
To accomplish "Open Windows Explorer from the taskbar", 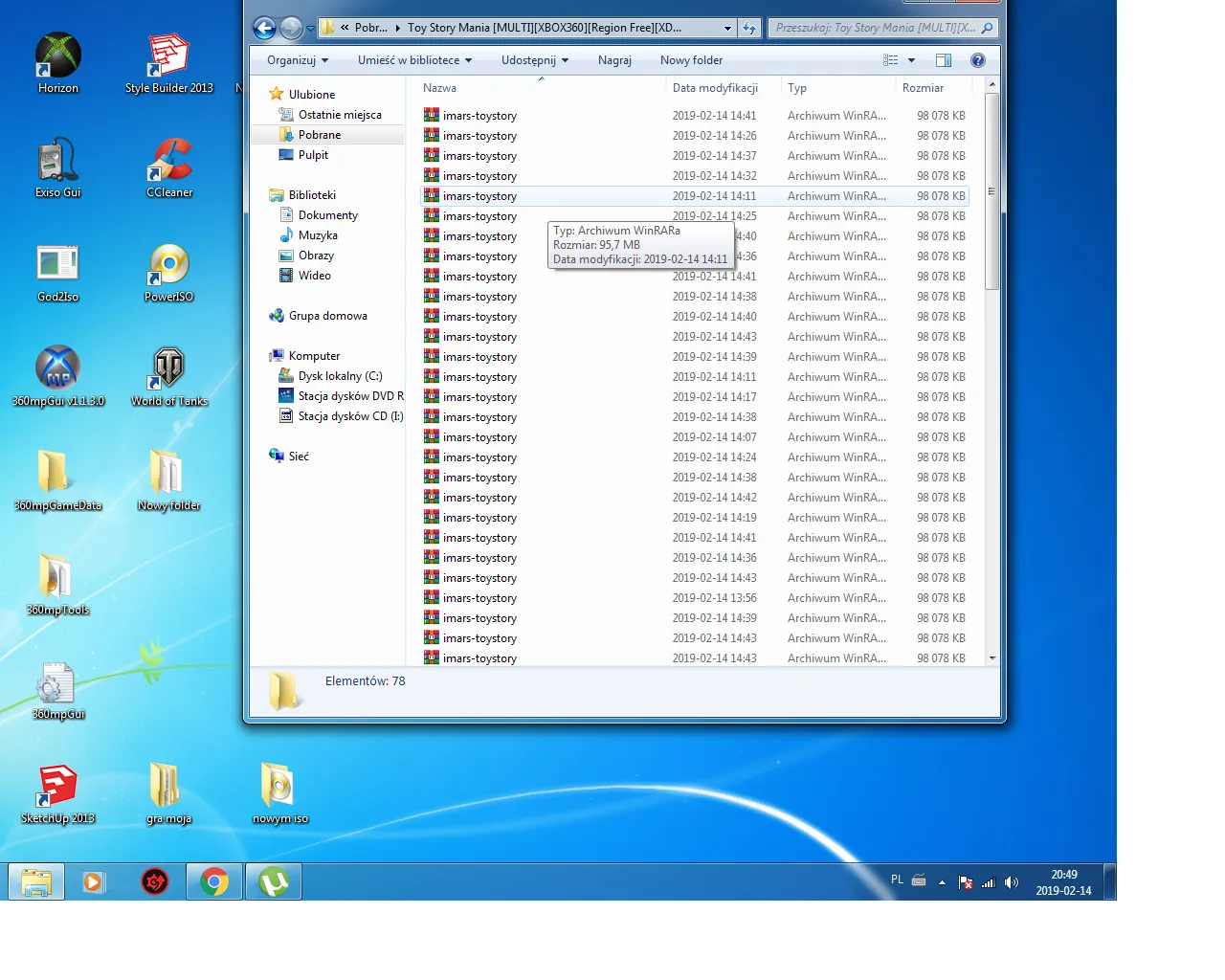I will (36, 881).
